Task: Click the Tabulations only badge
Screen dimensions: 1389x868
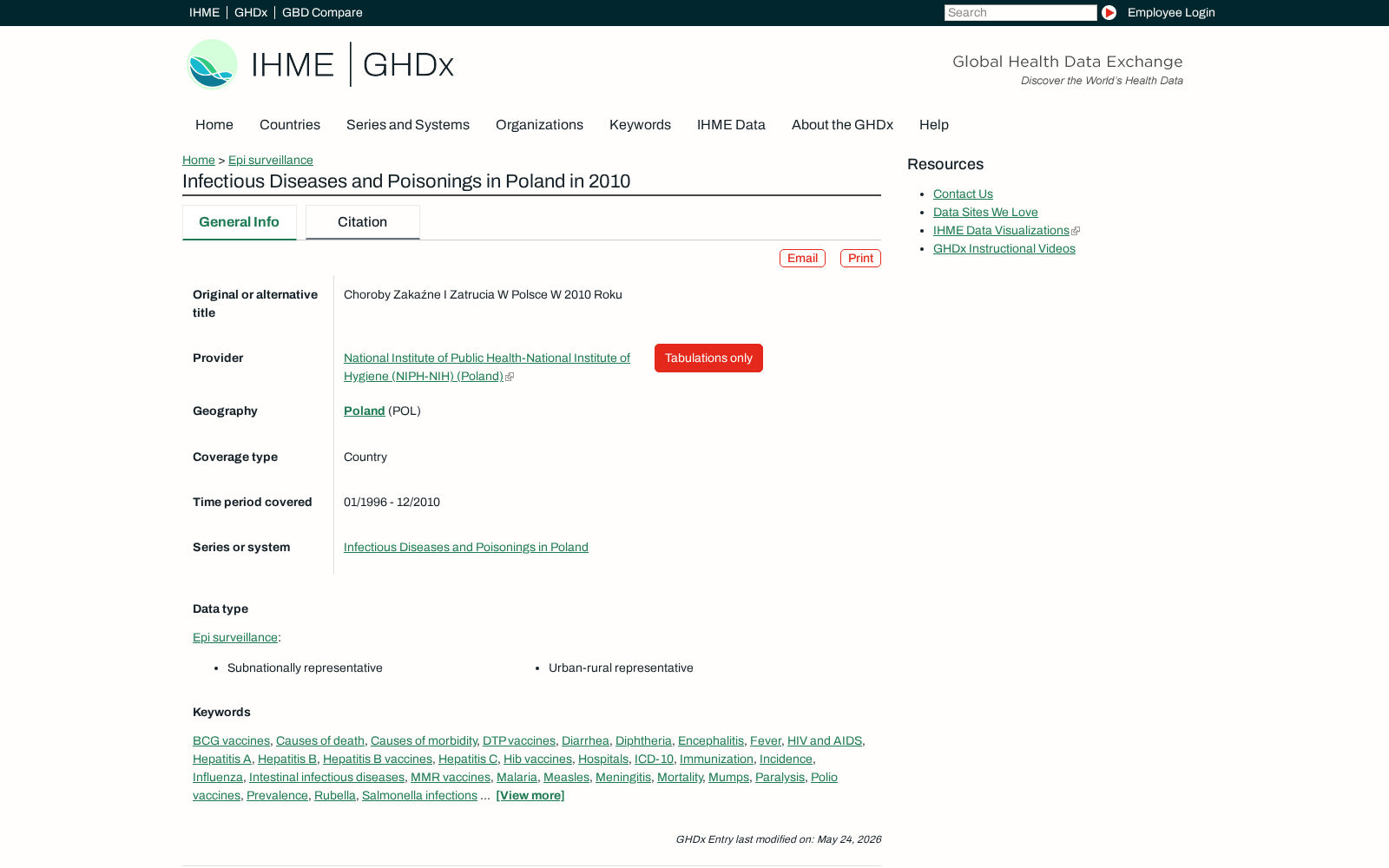Action: click(708, 358)
